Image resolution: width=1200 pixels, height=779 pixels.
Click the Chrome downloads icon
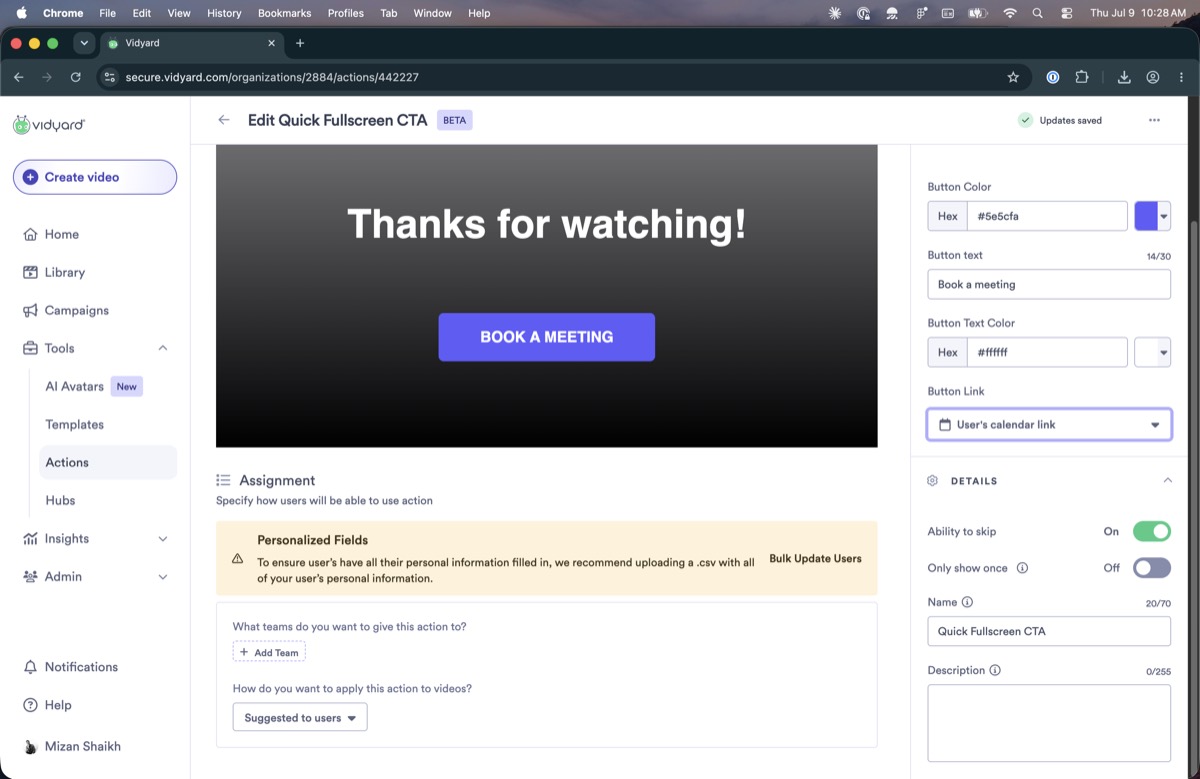pyautogui.click(x=1124, y=77)
